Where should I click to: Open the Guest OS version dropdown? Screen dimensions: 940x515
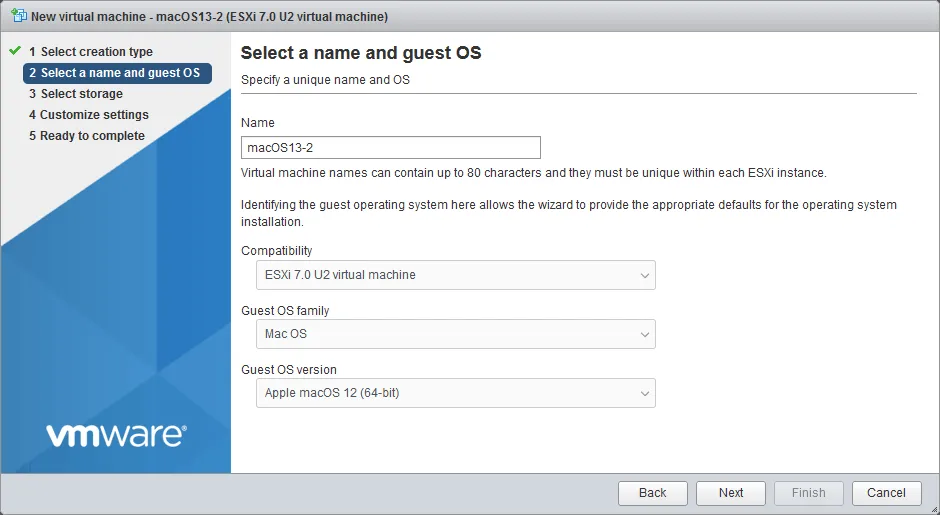point(455,393)
